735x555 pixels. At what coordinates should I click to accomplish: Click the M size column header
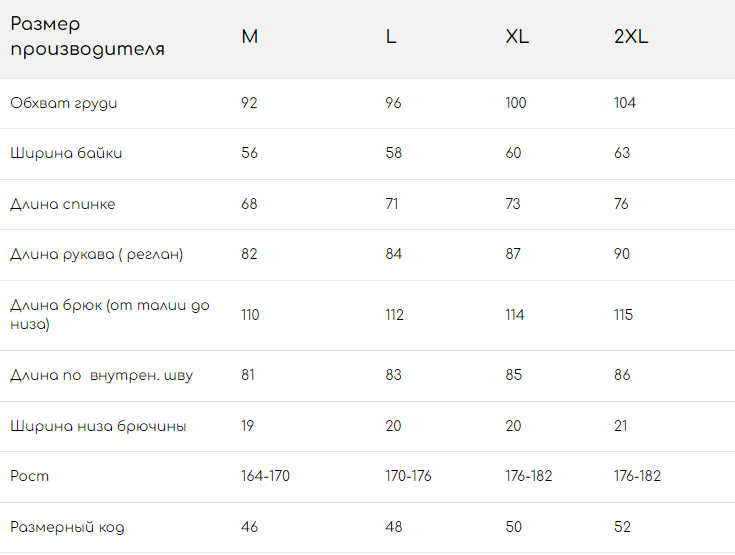[250, 37]
